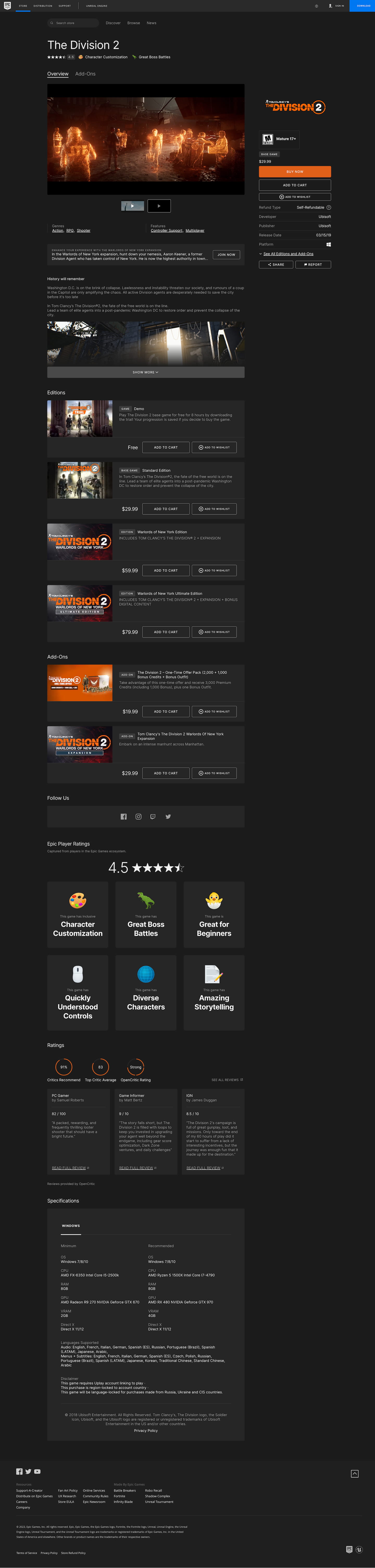This screenshot has height=1568, width=375.
Task: Switch to the Add-Ons tab
Action: tap(85, 74)
